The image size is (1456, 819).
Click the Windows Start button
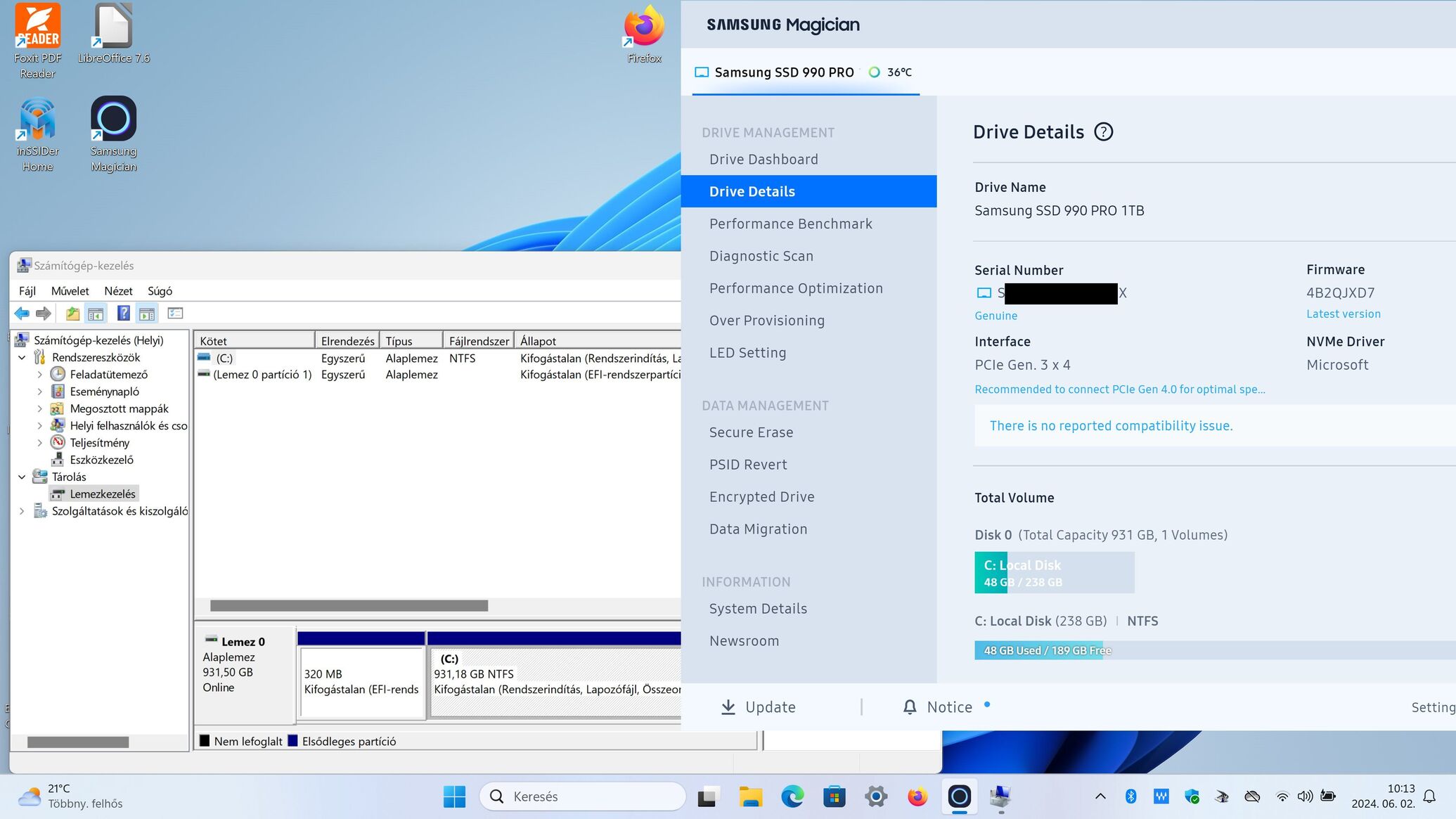(x=454, y=797)
